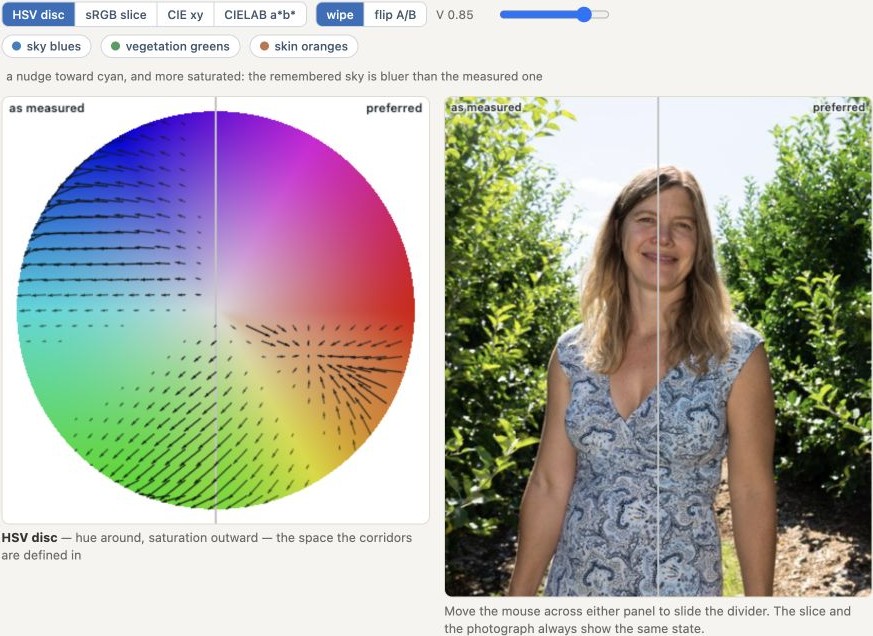Enable wipe comparison mode

(x=340, y=14)
